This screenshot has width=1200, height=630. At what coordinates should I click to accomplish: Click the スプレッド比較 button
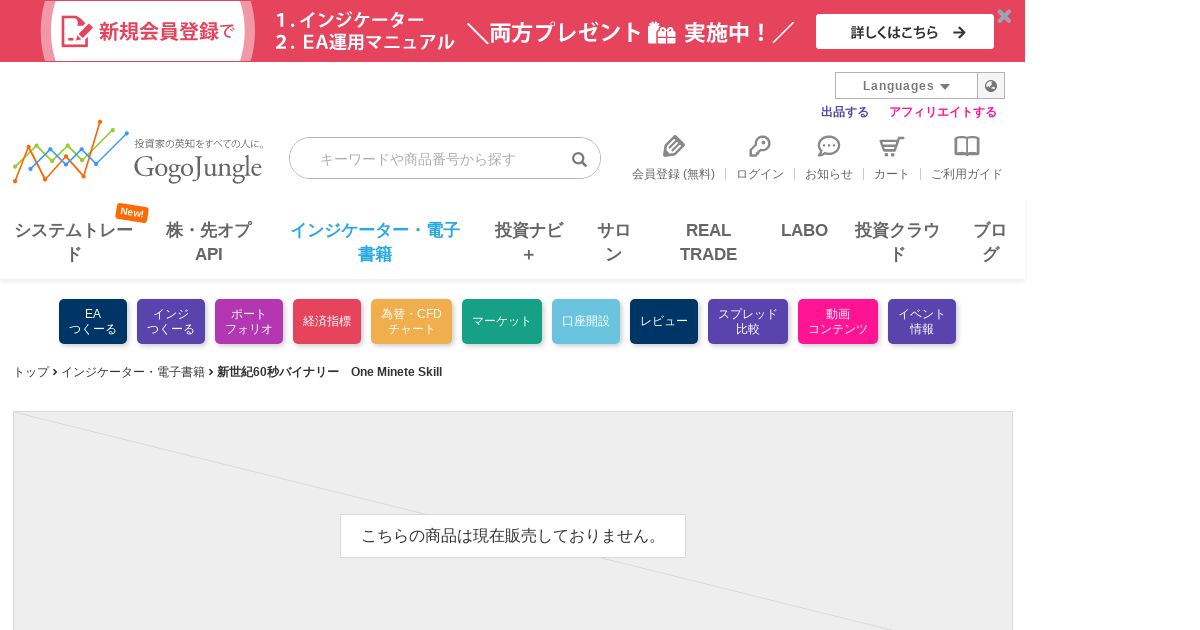pyautogui.click(x=748, y=321)
